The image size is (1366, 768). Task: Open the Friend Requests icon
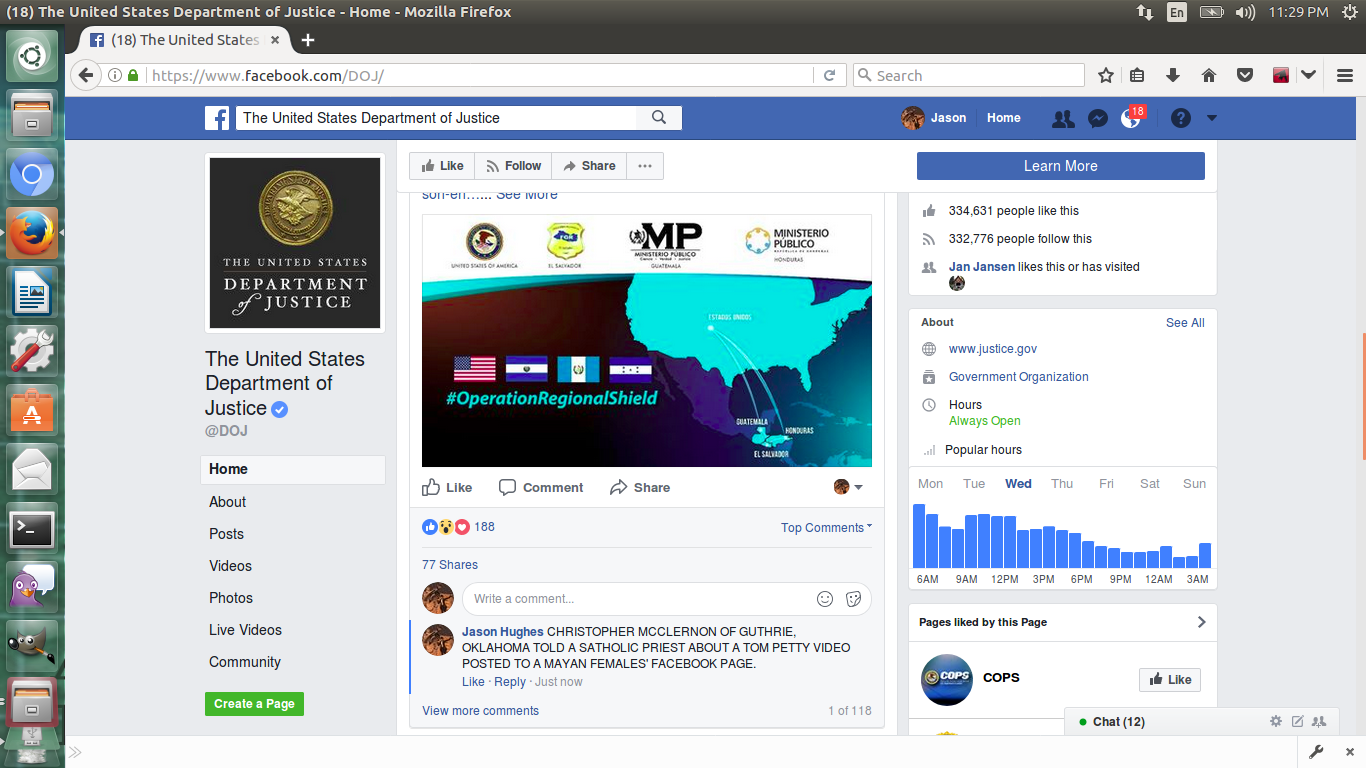click(1063, 118)
